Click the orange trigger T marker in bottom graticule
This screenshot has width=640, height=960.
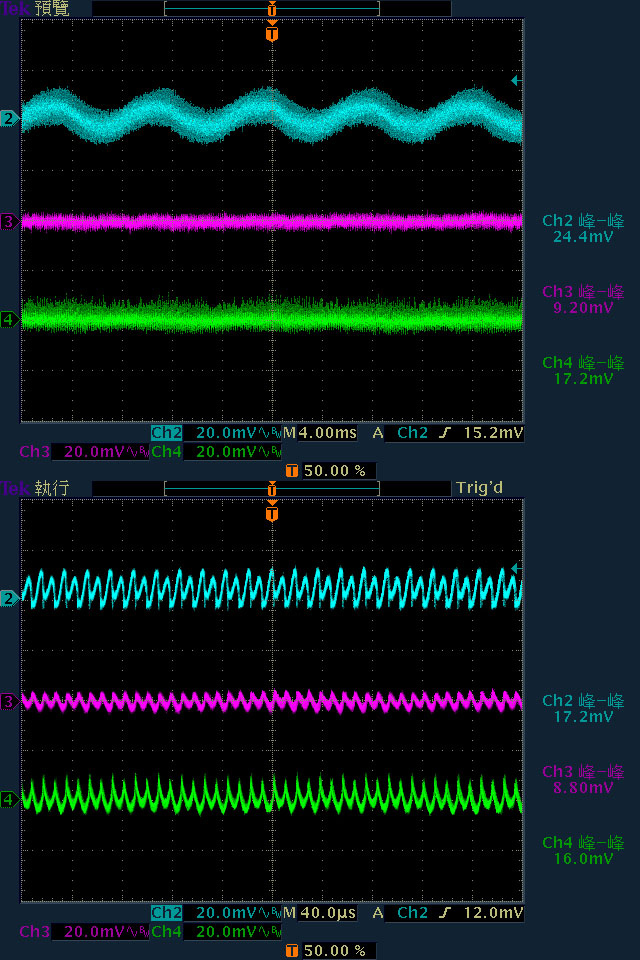(x=272, y=512)
